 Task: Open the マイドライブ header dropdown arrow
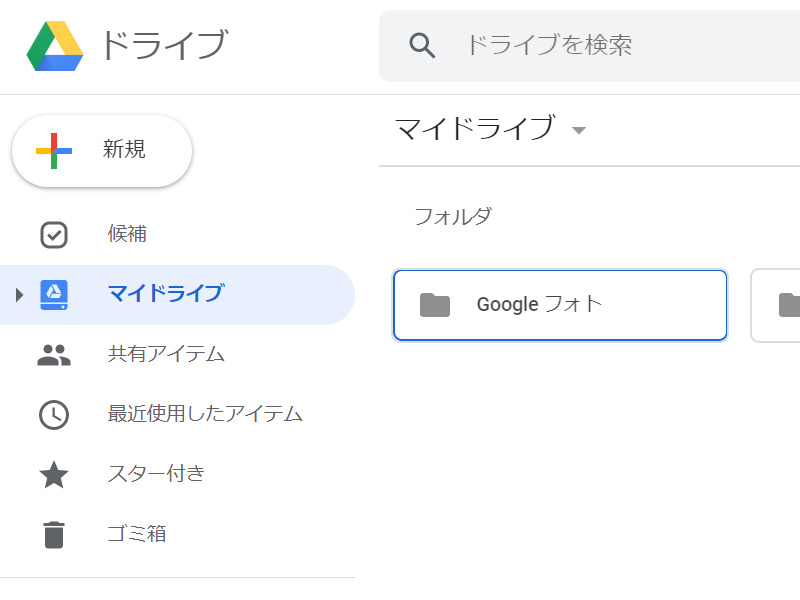click(581, 130)
